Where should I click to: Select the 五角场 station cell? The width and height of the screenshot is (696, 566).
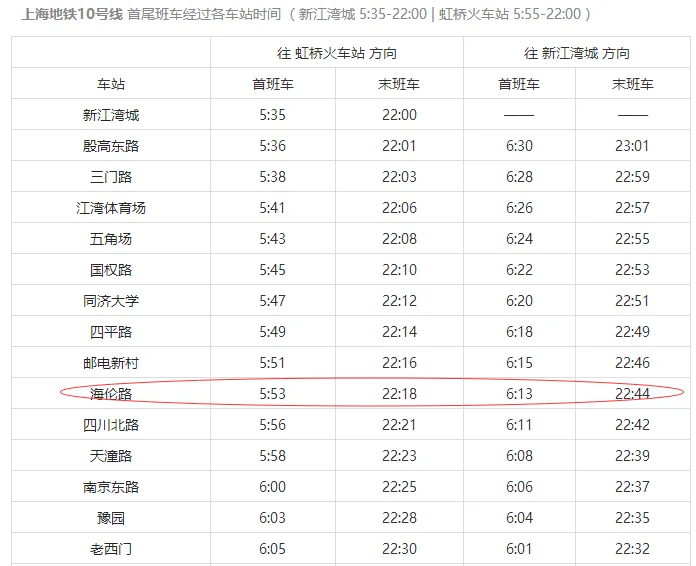tap(111, 239)
